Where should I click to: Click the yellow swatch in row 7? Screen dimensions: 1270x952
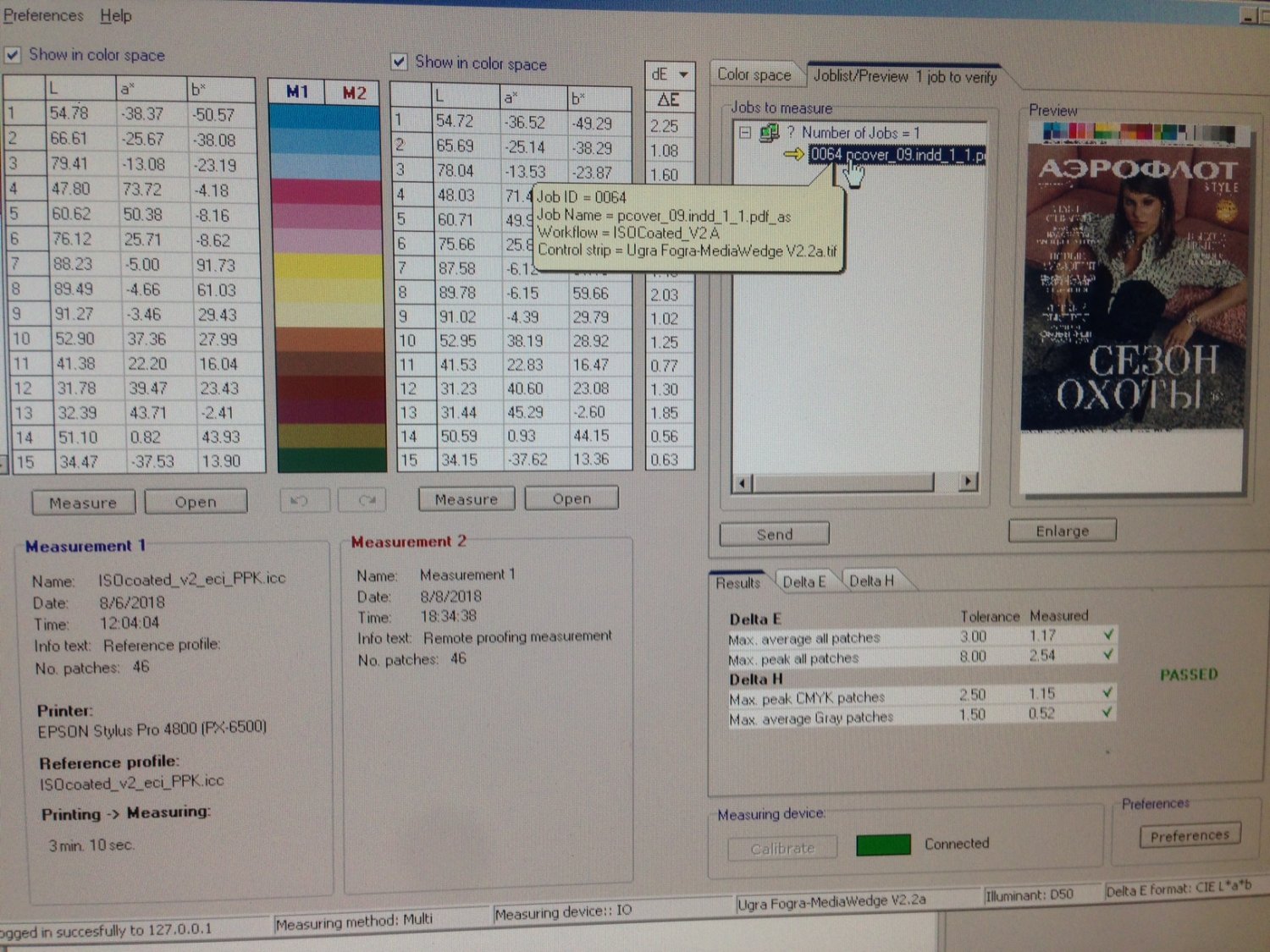[329, 266]
